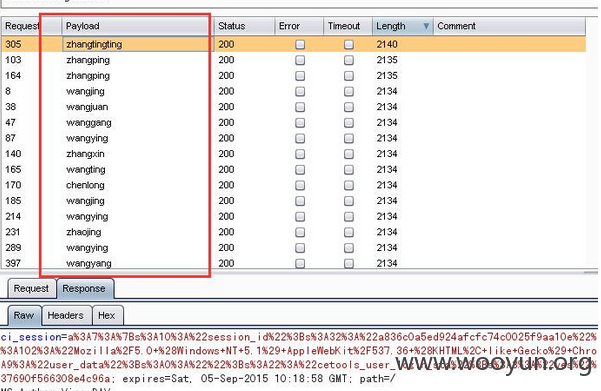The image size is (601, 391).
Task: Select payload wangting row
Action: [85, 169]
